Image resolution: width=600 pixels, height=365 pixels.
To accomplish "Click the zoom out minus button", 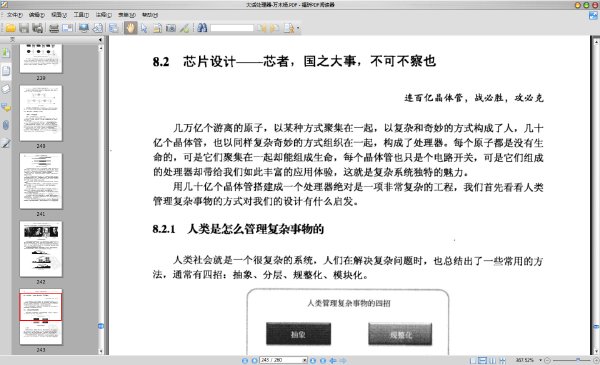I will click(x=547, y=360).
